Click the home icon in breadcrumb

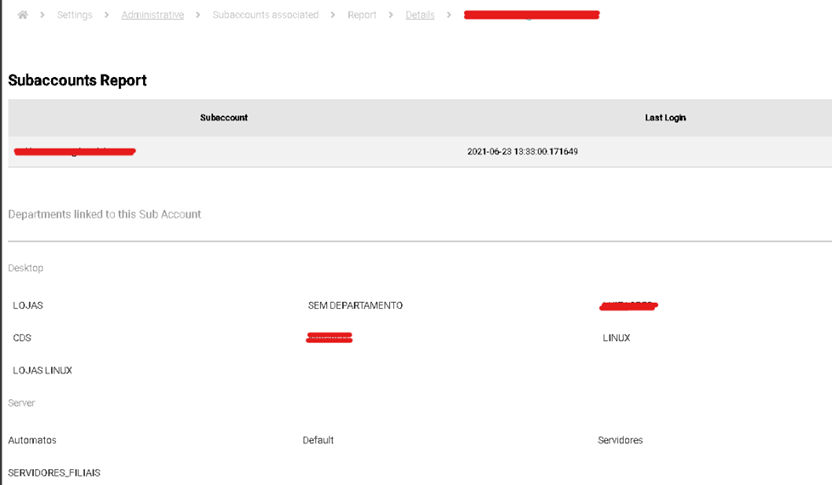(23, 16)
